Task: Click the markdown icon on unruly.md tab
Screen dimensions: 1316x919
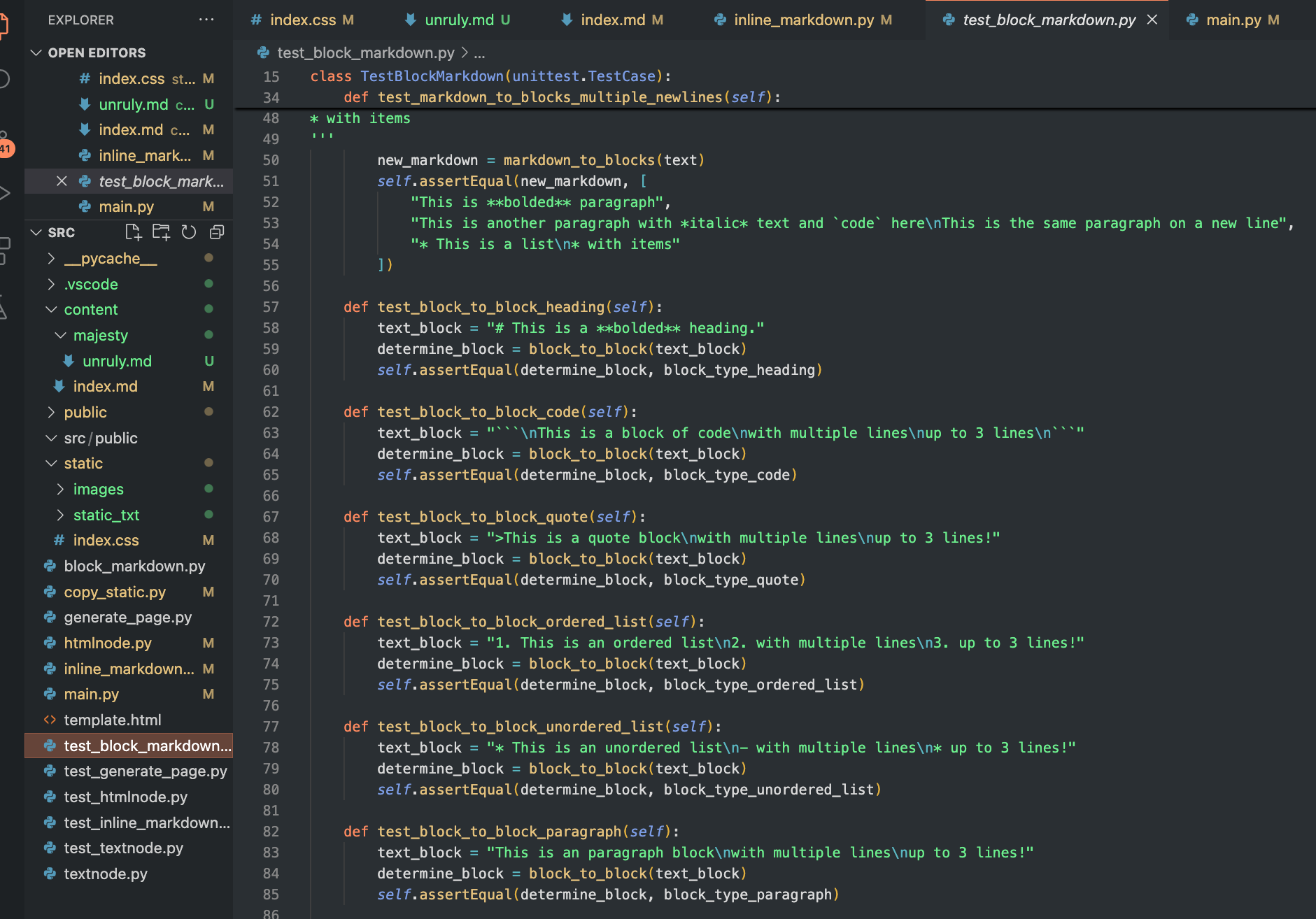Action: (x=411, y=20)
